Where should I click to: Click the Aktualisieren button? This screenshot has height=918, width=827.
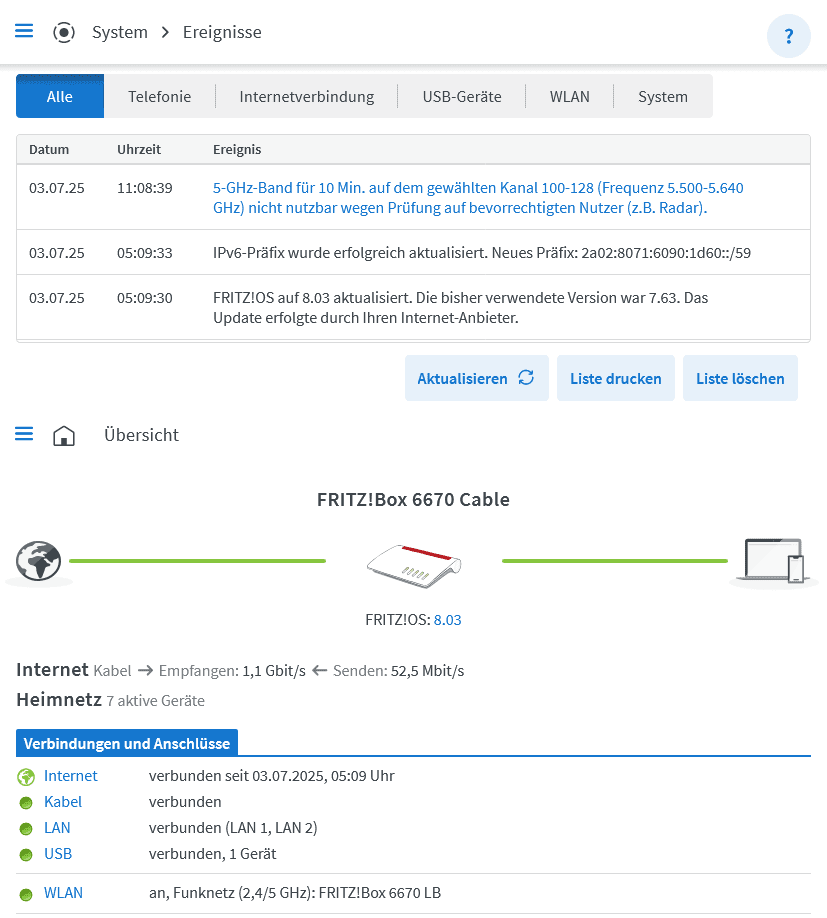click(x=476, y=378)
